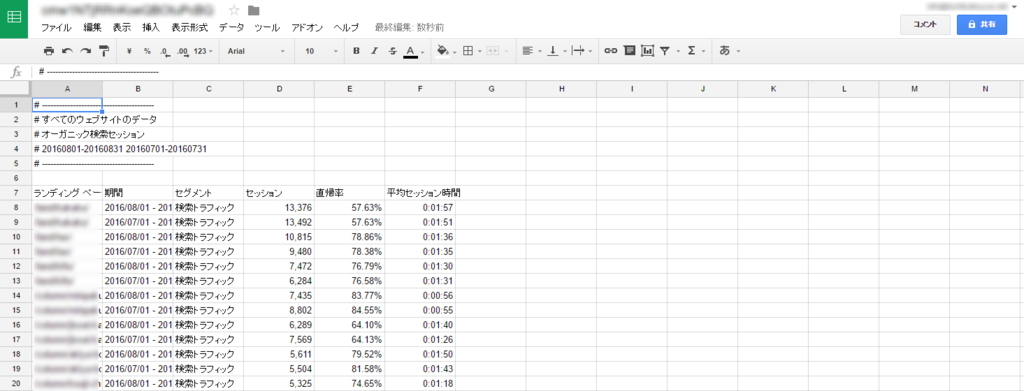Activate the paint format tool

click(x=104, y=51)
